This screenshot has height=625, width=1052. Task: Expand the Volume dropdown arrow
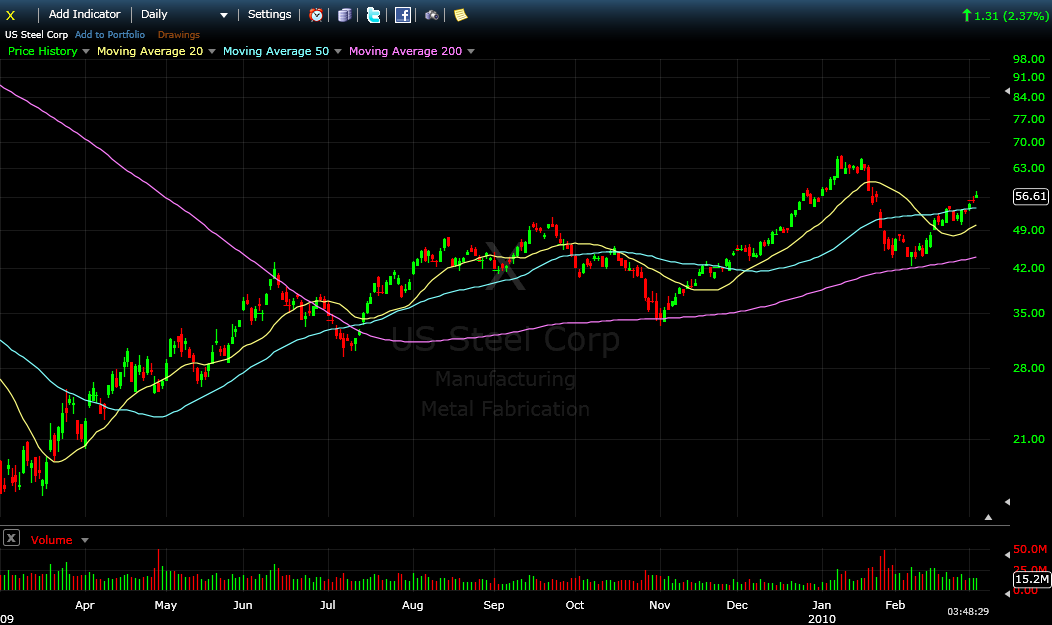[x=85, y=540]
